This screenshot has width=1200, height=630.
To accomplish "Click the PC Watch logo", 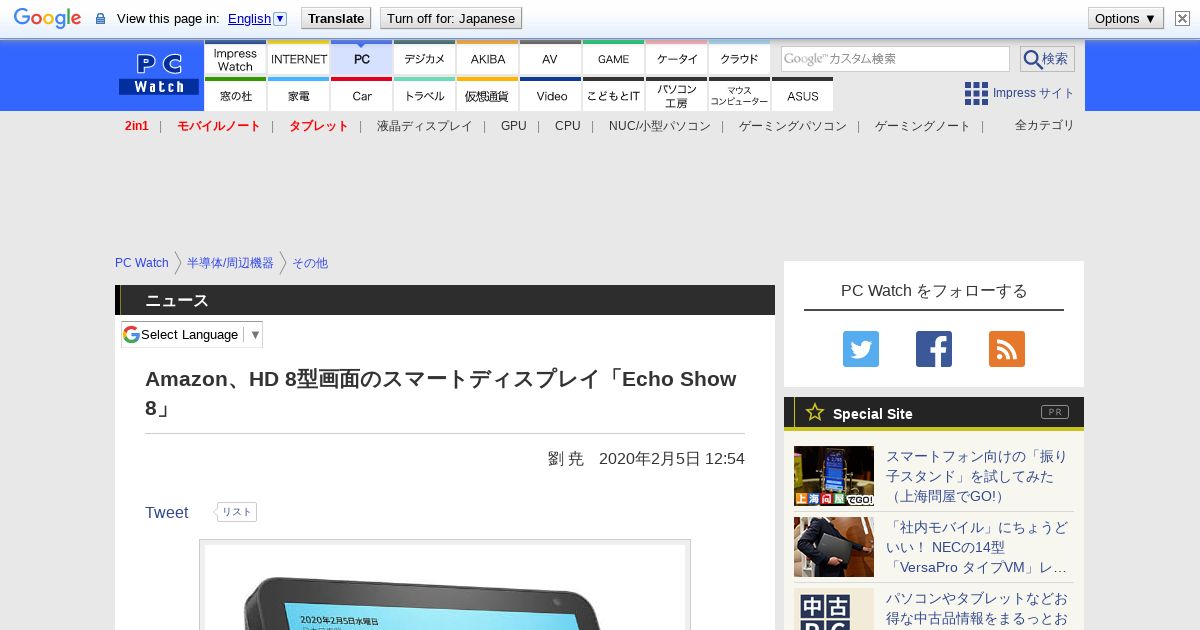I will [x=159, y=74].
